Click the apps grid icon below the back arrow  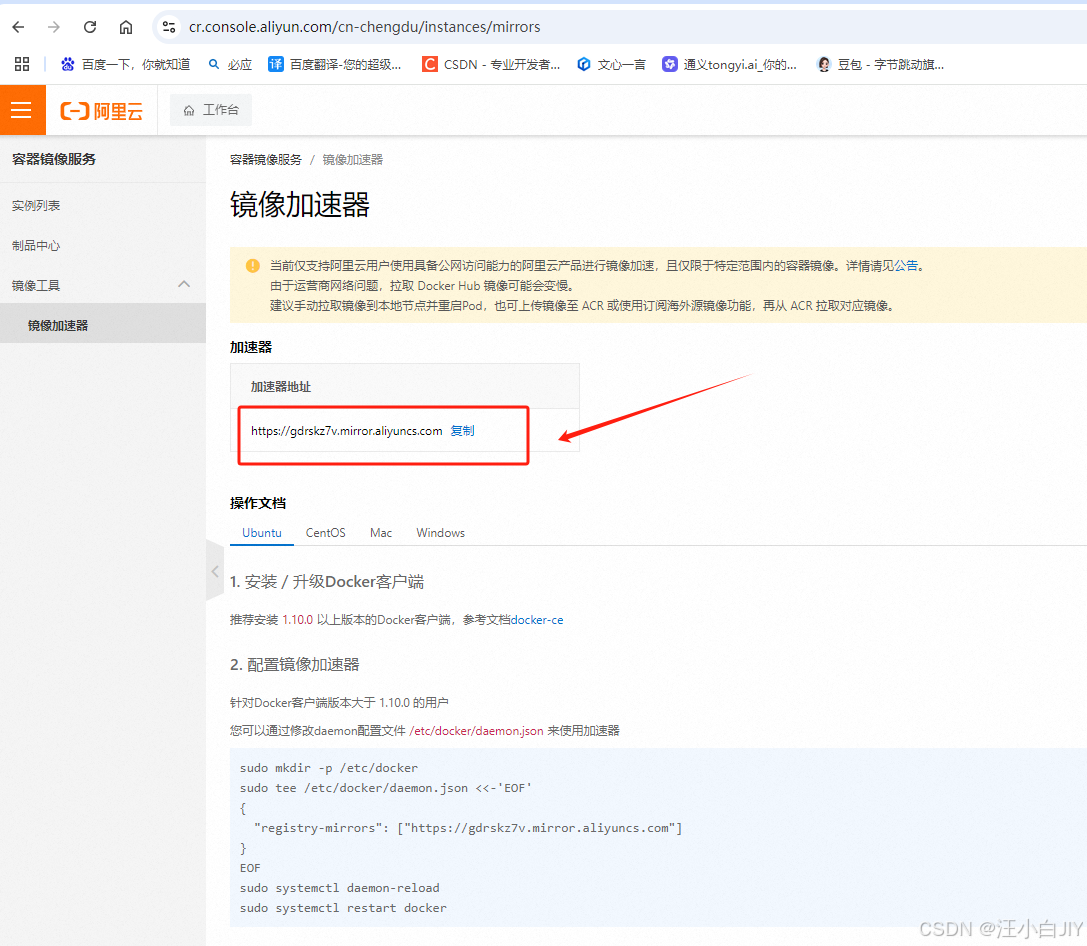21,63
